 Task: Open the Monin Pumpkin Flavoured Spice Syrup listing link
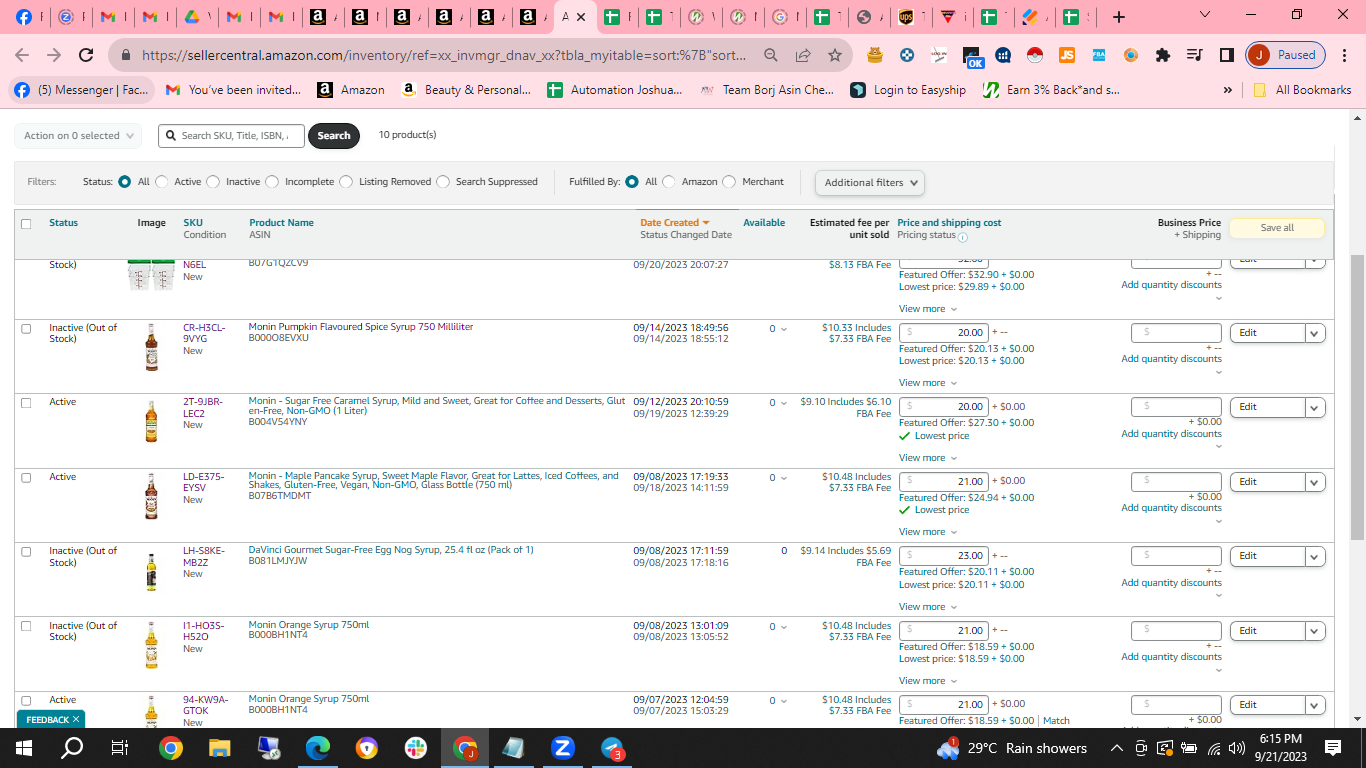tap(361, 327)
